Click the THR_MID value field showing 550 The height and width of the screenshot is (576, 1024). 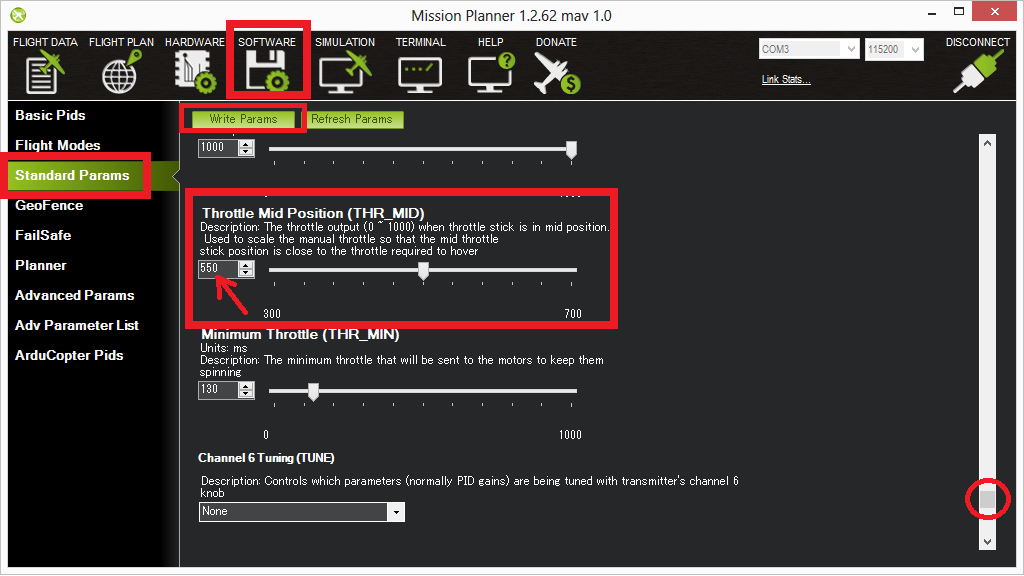(218, 268)
